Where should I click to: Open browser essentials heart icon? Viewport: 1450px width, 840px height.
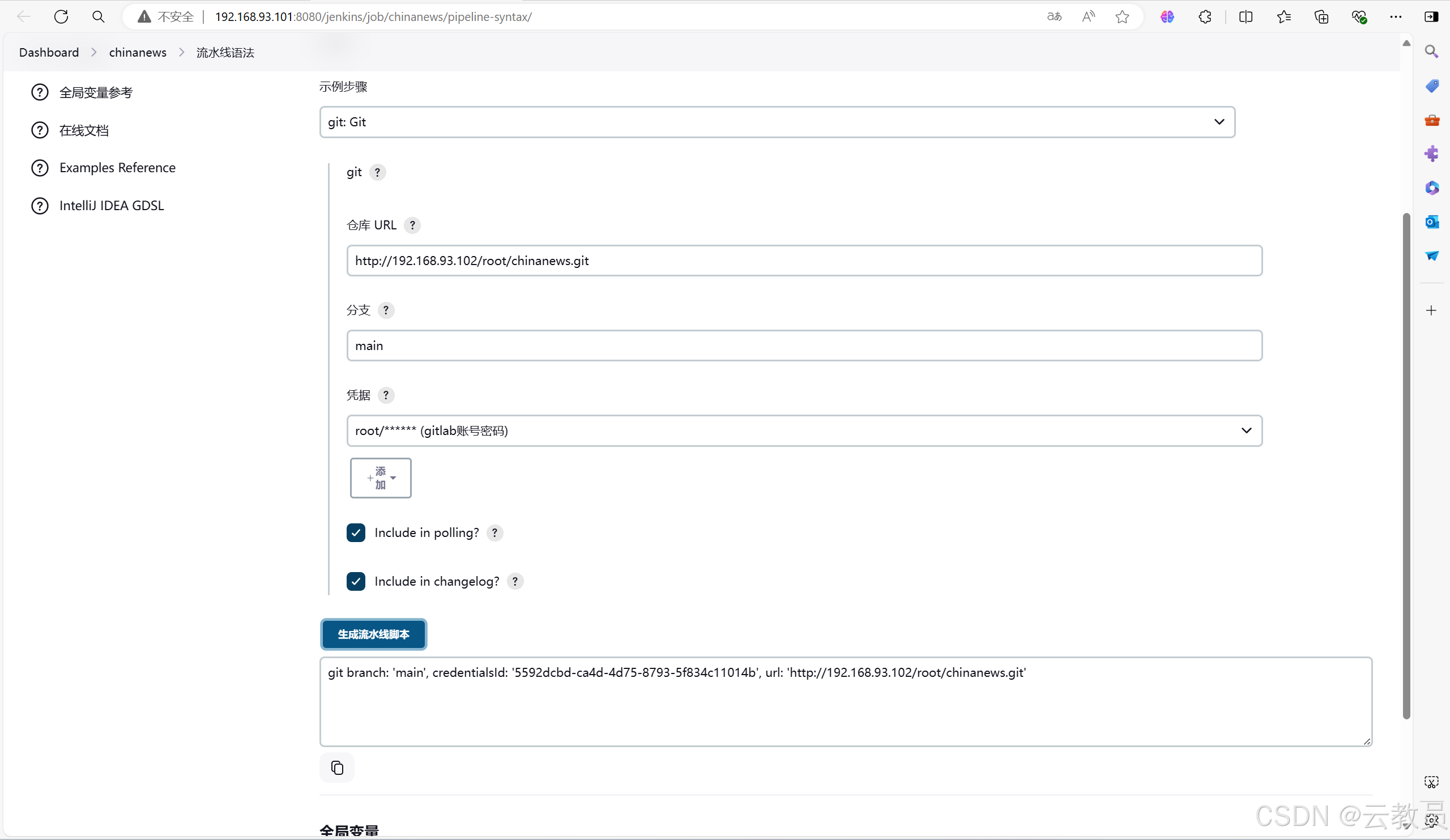[x=1359, y=16]
